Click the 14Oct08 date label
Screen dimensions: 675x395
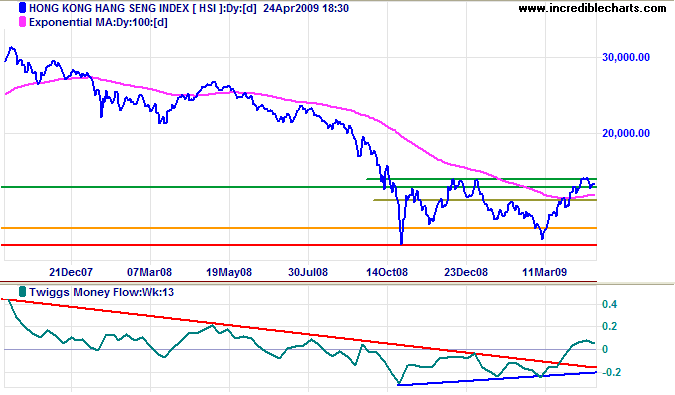pyautogui.click(x=387, y=272)
